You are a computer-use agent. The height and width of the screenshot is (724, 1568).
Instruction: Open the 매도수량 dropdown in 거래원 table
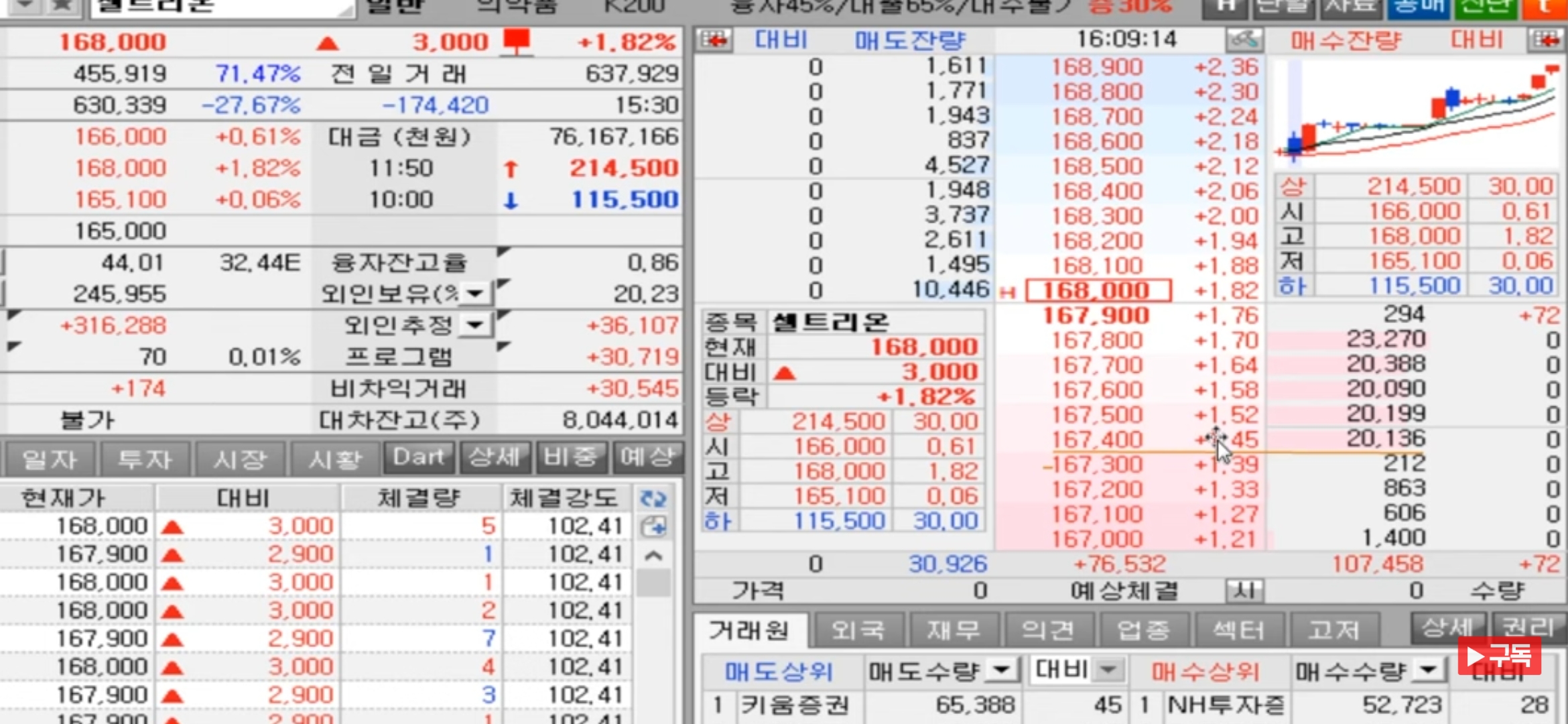pos(1002,670)
